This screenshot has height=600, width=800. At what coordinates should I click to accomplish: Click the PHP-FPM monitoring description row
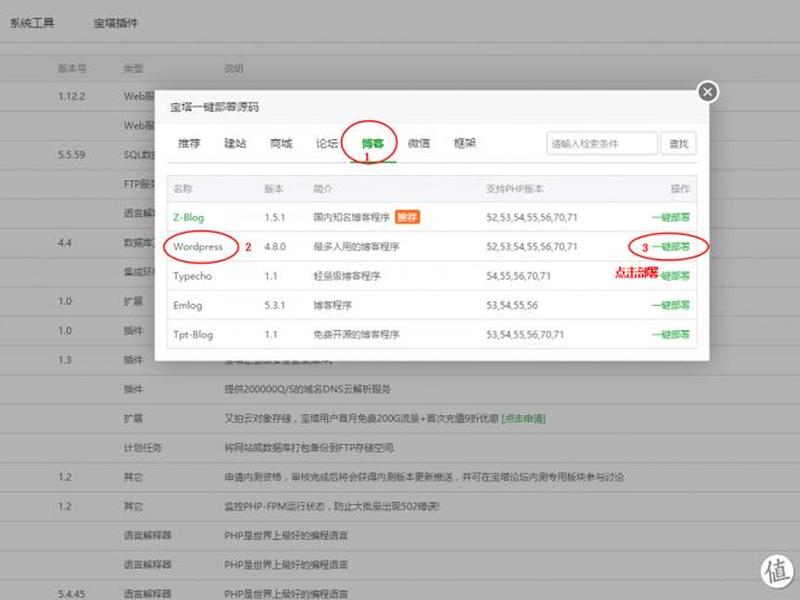point(332,507)
